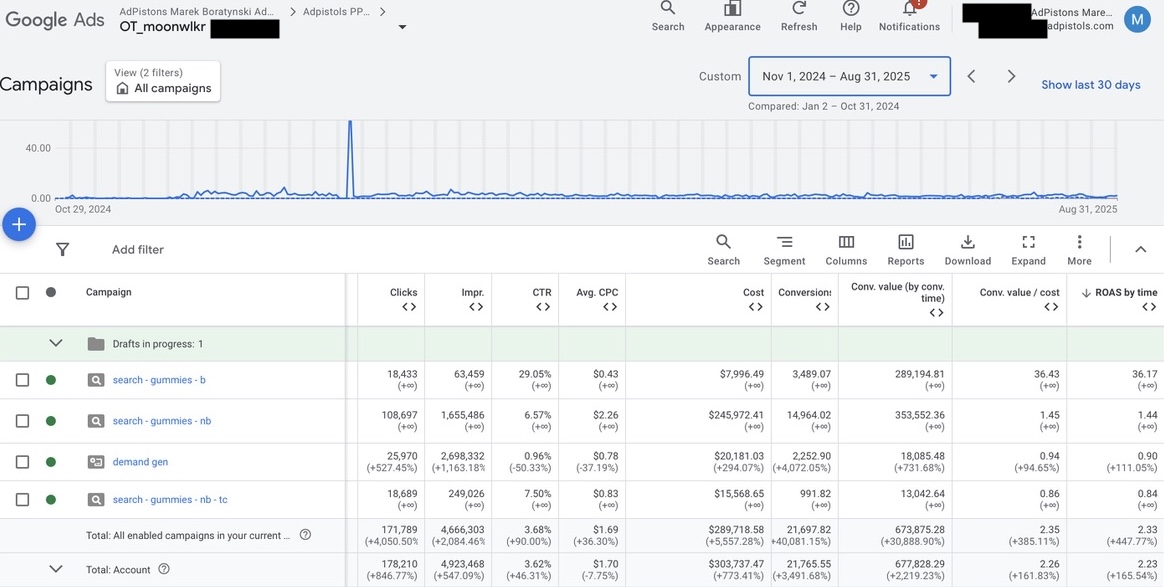Image resolution: width=1164 pixels, height=587 pixels.
Task: Click the chart spike peak
Action: click(350, 123)
